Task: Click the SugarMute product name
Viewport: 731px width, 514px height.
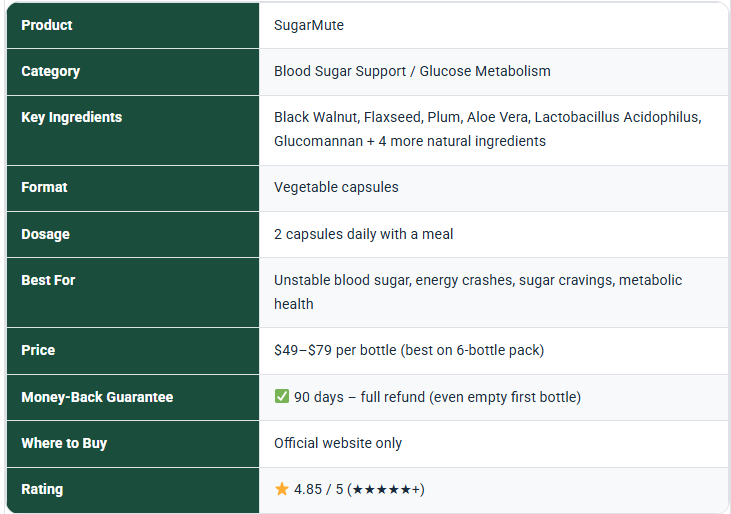Action: (309, 25)
